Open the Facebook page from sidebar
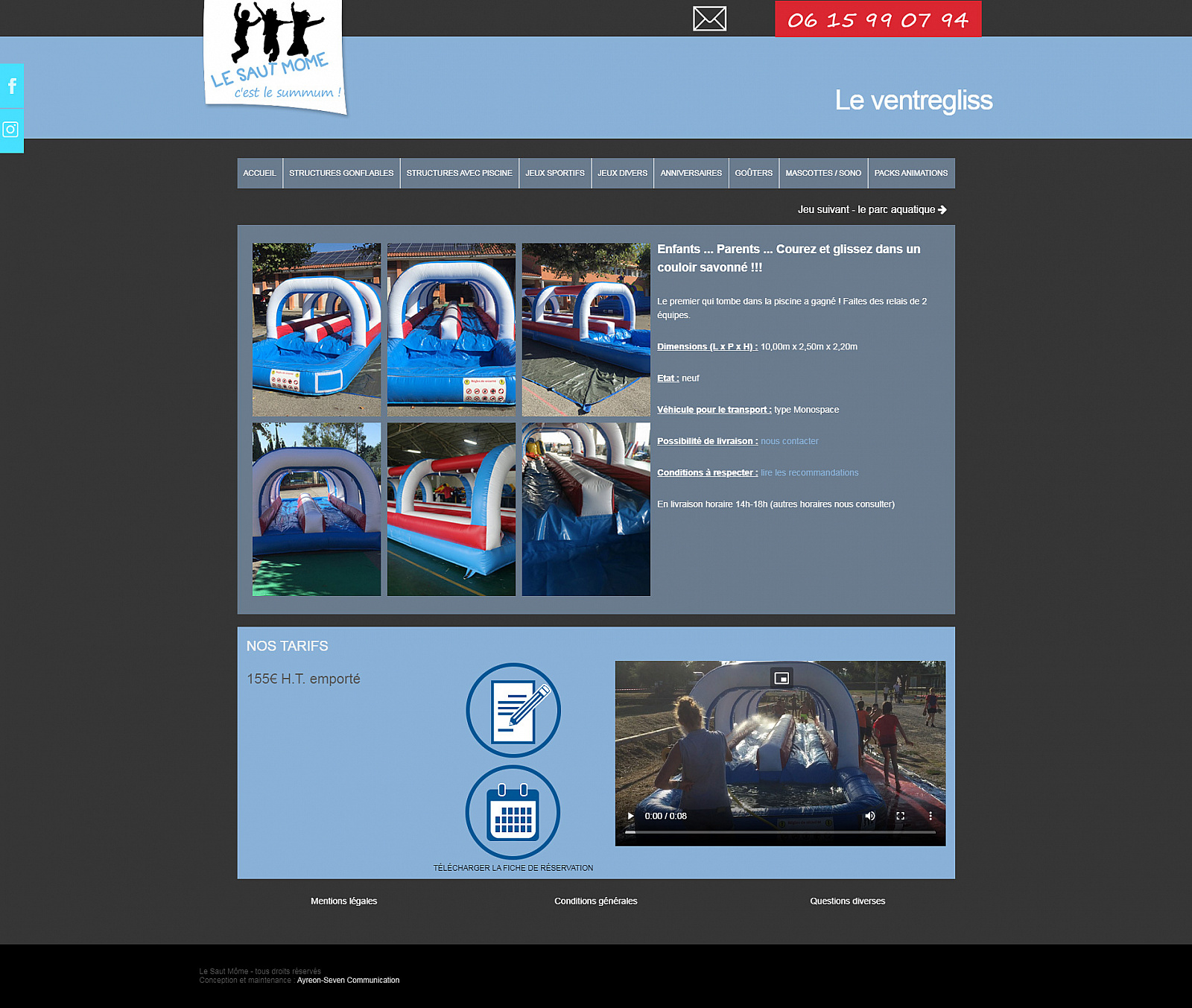This screenshot has width=1192, height=1008. [x=12, y=86]
